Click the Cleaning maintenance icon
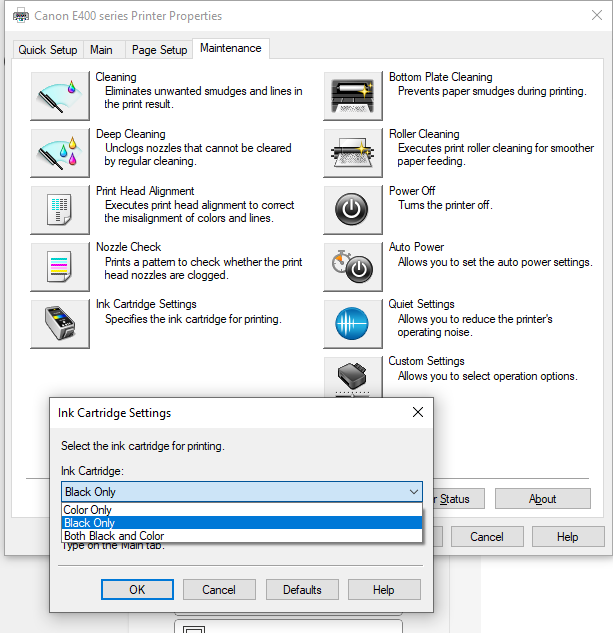Viewport: 613px width, 633px height. click(x=60, y=96)
